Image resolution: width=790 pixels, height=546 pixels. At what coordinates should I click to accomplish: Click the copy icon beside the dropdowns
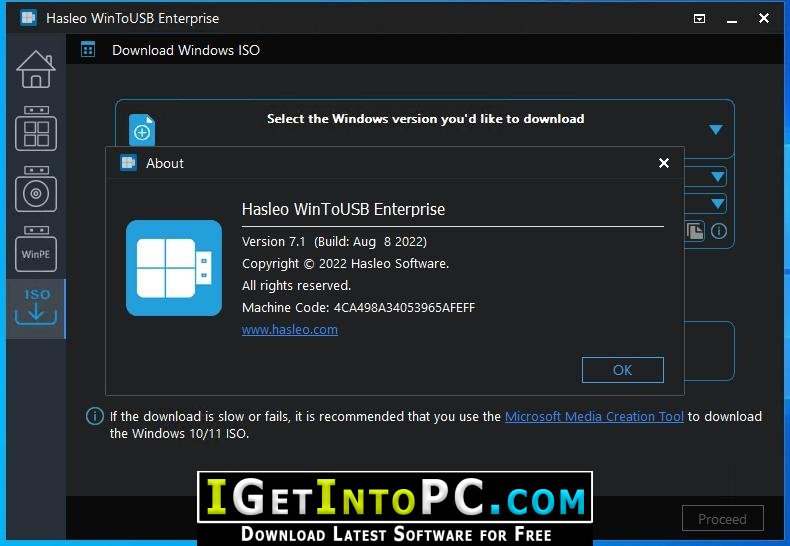click(695, 231)
